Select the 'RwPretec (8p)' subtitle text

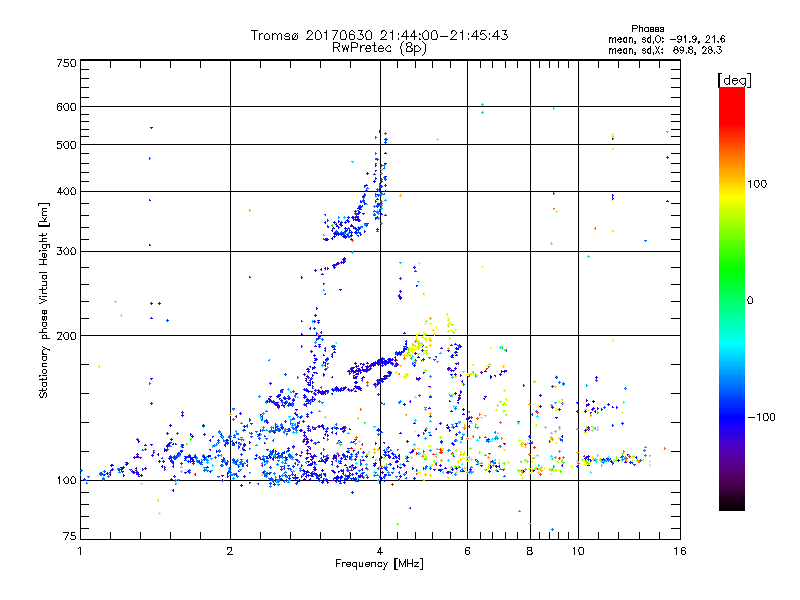coord(379,48)
